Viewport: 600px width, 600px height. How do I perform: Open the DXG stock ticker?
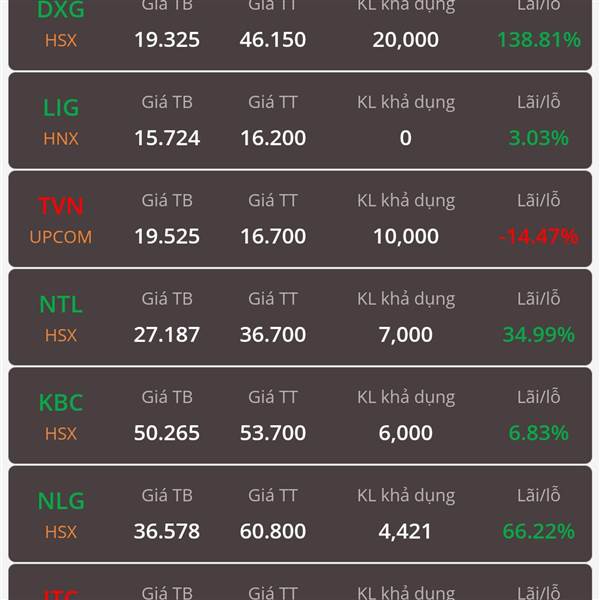60,10
